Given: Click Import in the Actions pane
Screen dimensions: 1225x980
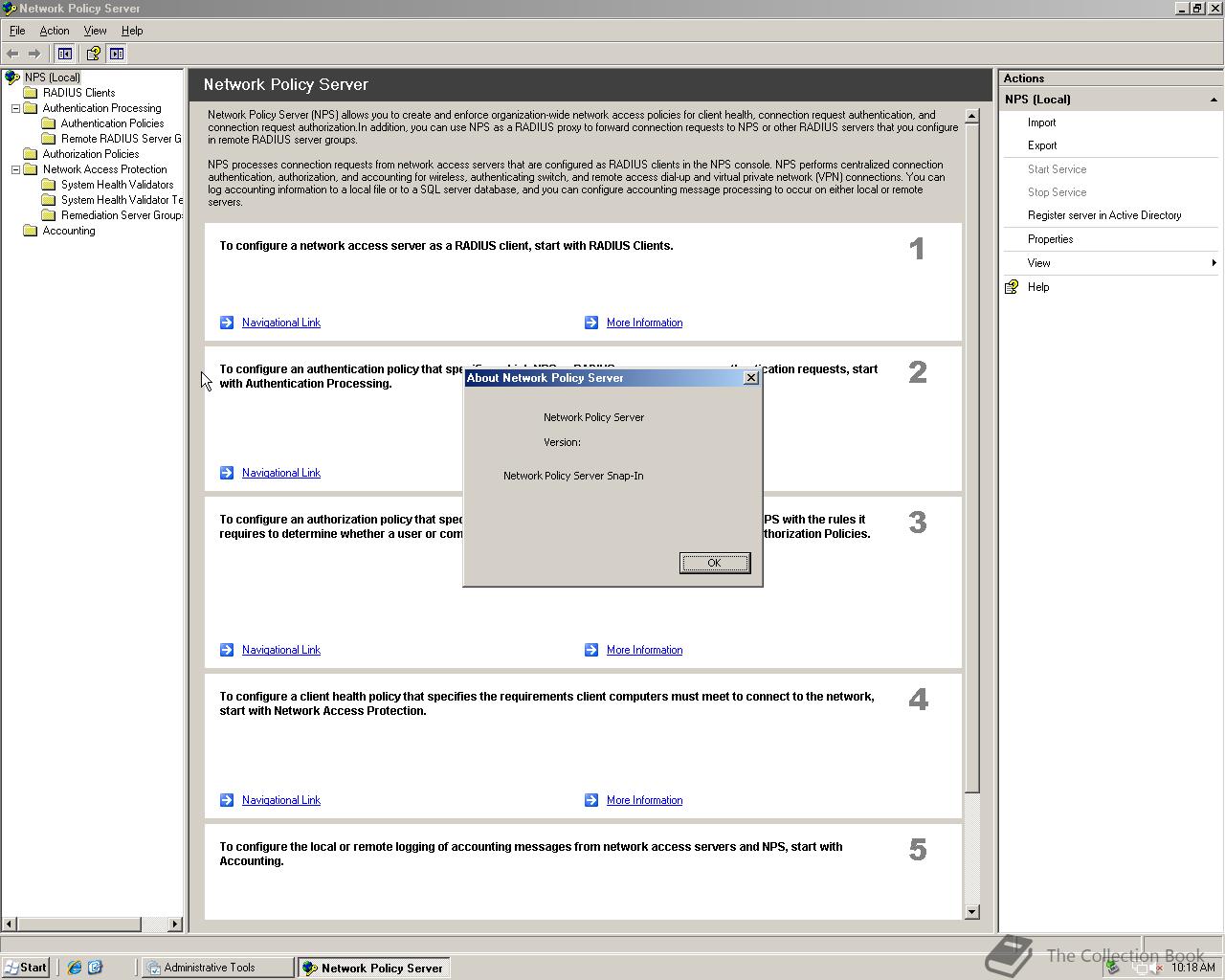Looking at the screenshot, I should point(1041,122).
